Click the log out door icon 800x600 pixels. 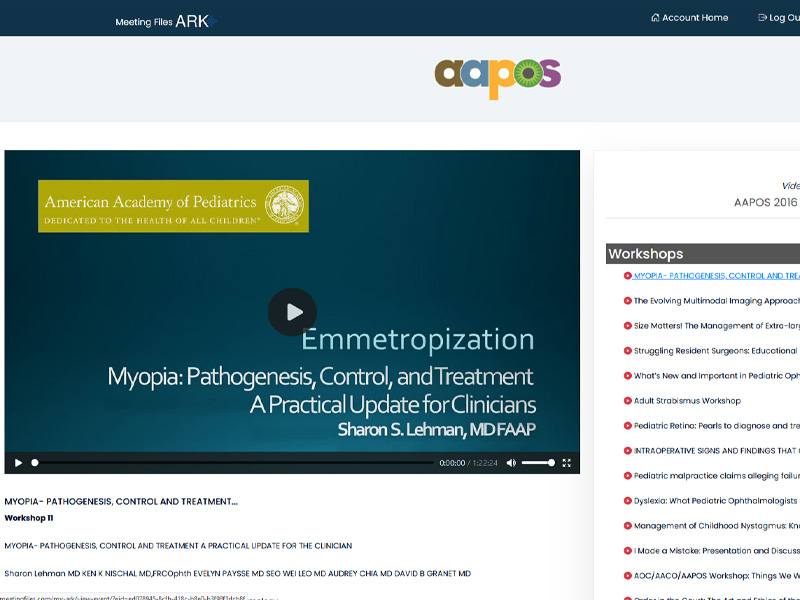[762, 17]
